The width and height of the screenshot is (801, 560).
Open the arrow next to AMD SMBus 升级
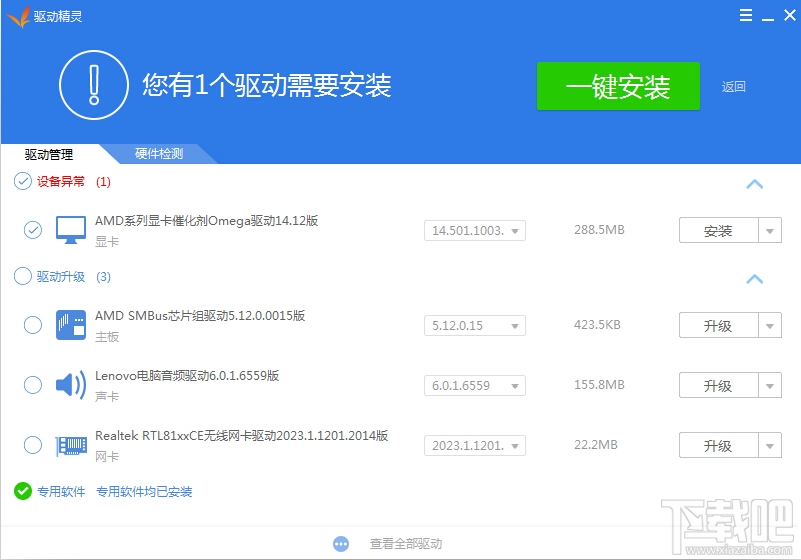(x=770, y=325)
